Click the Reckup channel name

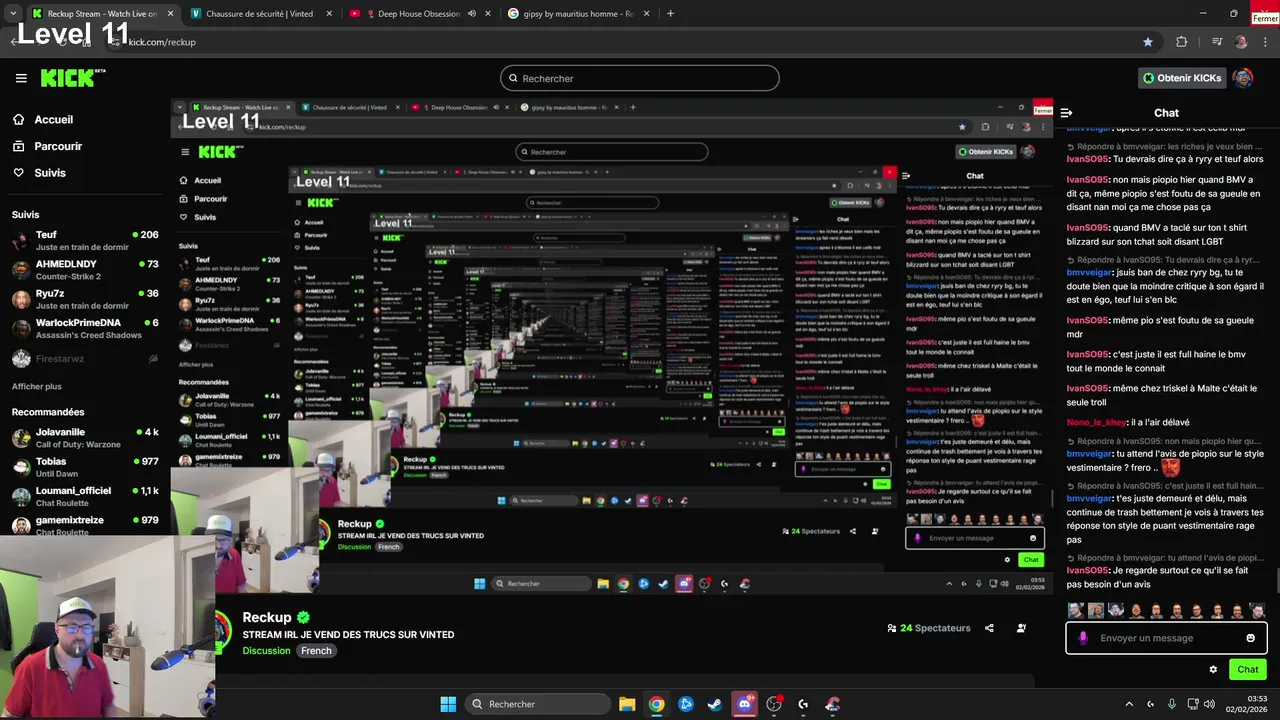pyautogui.click(x=267, y=617)
